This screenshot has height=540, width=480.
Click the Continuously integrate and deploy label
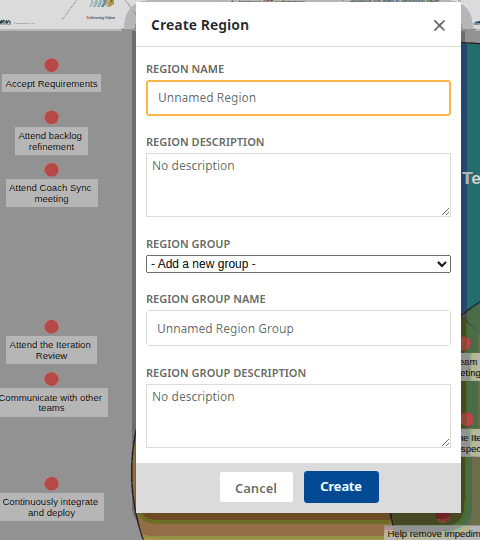[x=51, y=507]
